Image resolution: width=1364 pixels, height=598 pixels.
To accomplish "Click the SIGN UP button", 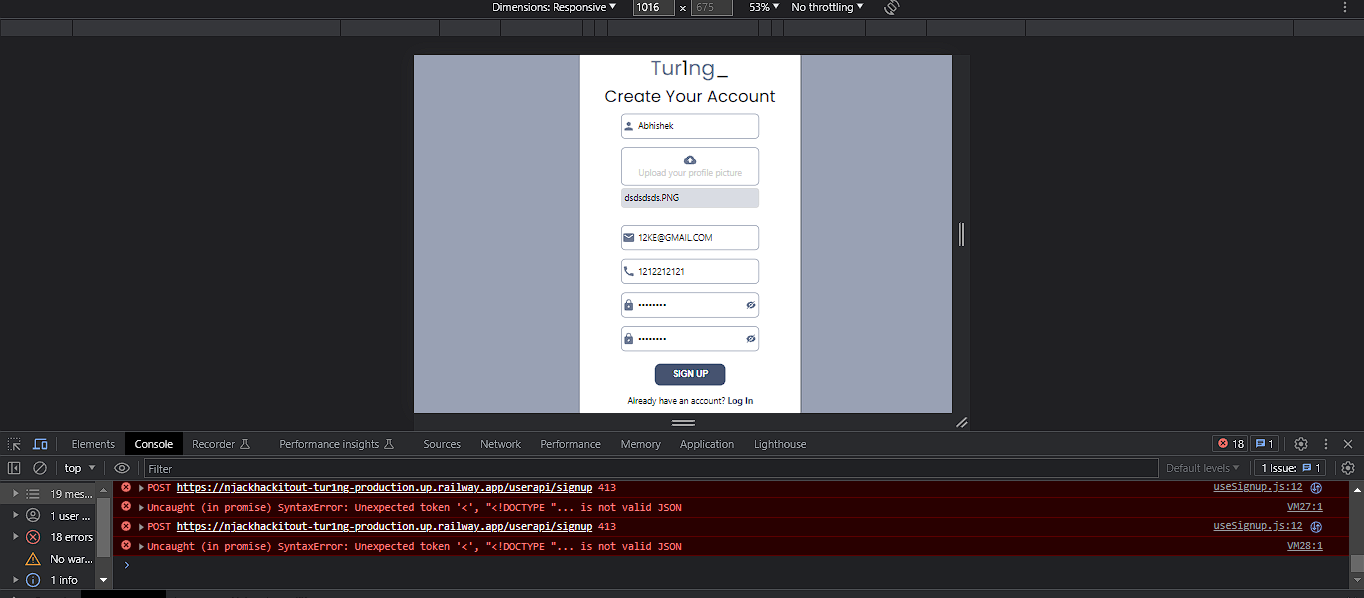I will 690,374.
